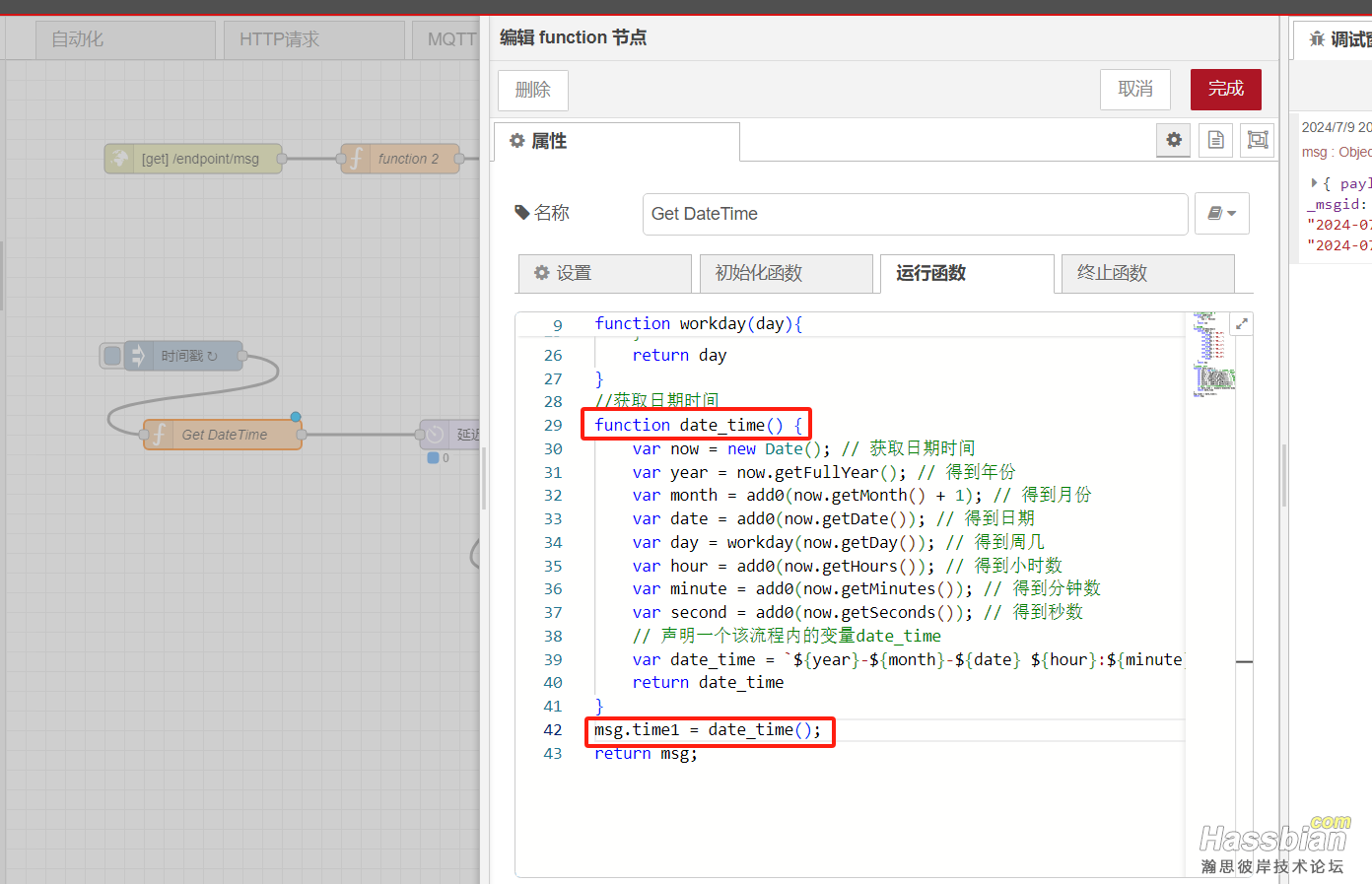
Task: Click the name tag icon beside 名称
Action: 522,212
